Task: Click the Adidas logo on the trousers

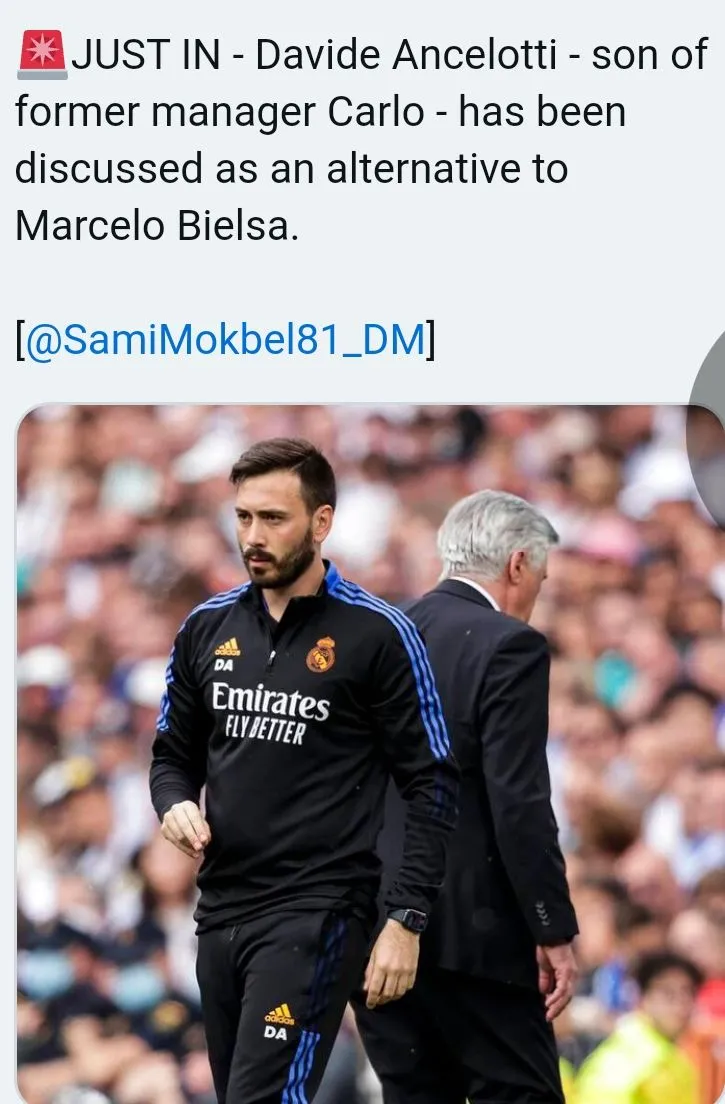Action: (x=279, y=1015)
